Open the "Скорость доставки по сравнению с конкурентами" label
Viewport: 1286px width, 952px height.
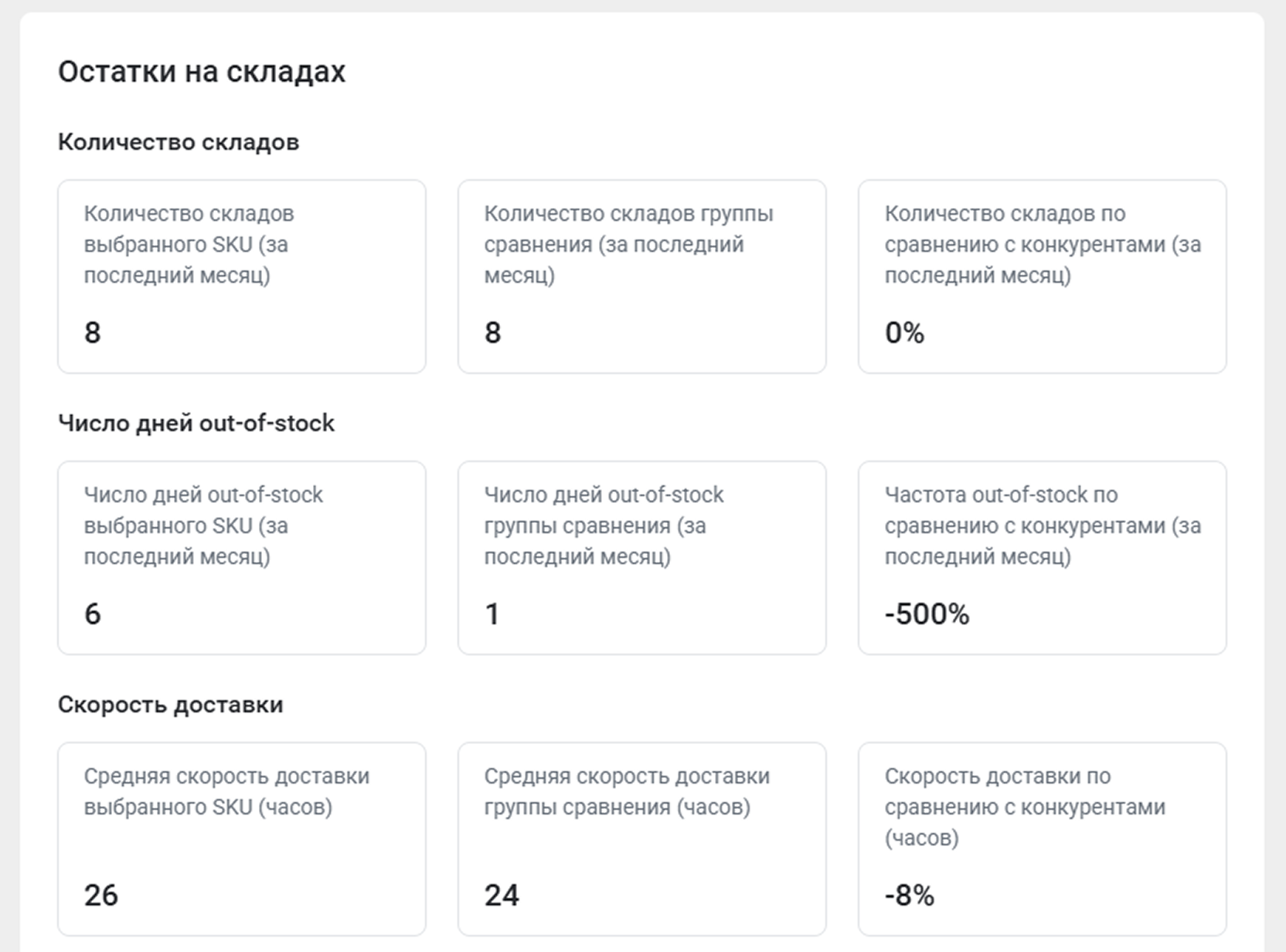(1025, 807)
